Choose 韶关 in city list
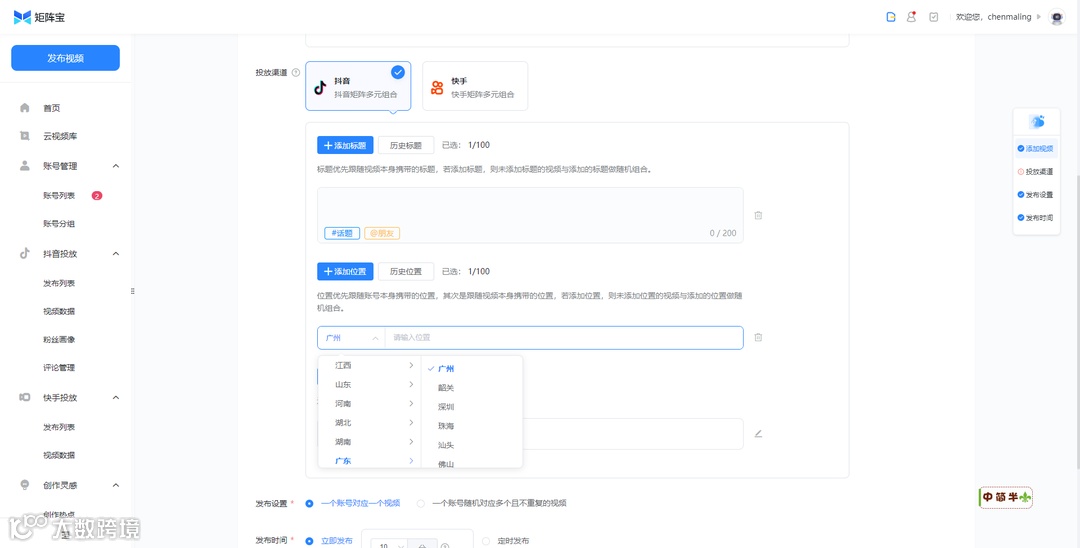Viewport: 1080px width, 548px height. pyautogui.click(x=446, y=388)
